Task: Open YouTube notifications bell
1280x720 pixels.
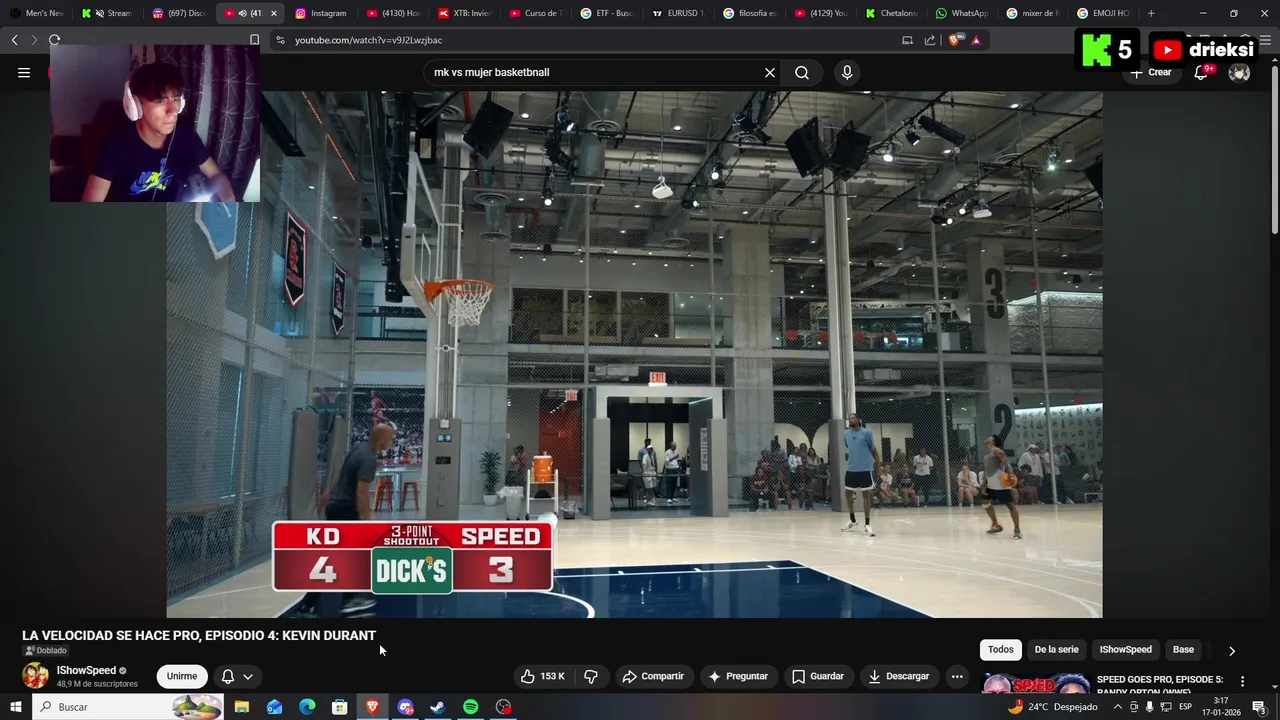Action: click(x=1201, y=72)
